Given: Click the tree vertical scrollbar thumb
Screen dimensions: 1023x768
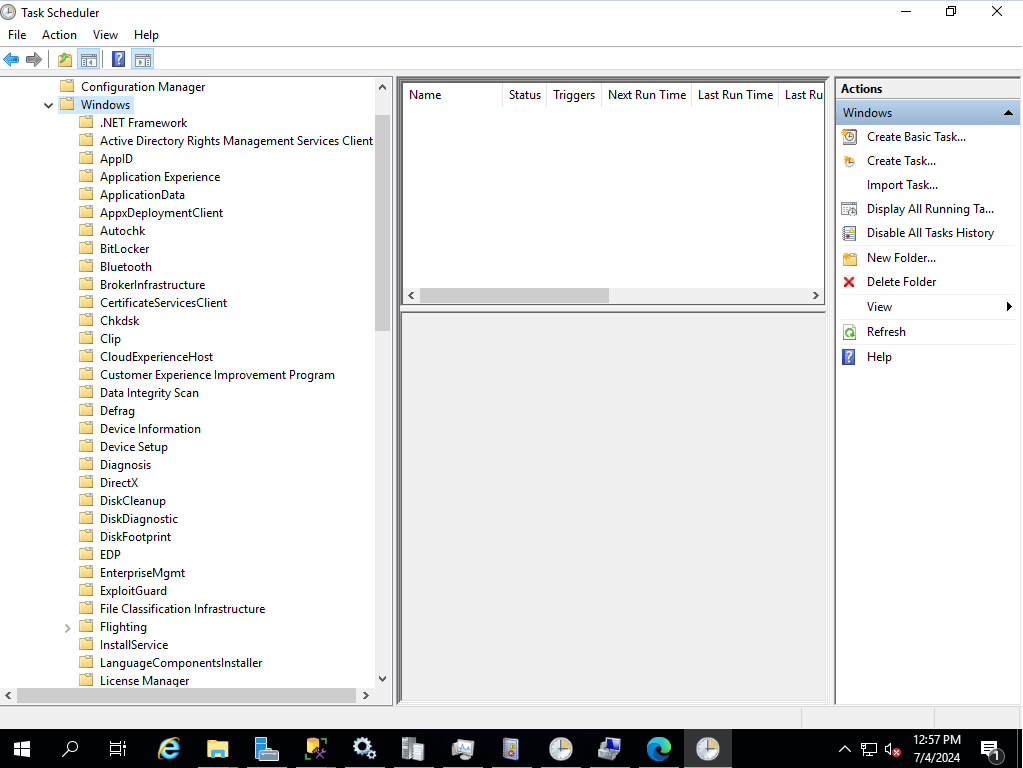Looking at the screenshot, I should click(x=382, y=223).
